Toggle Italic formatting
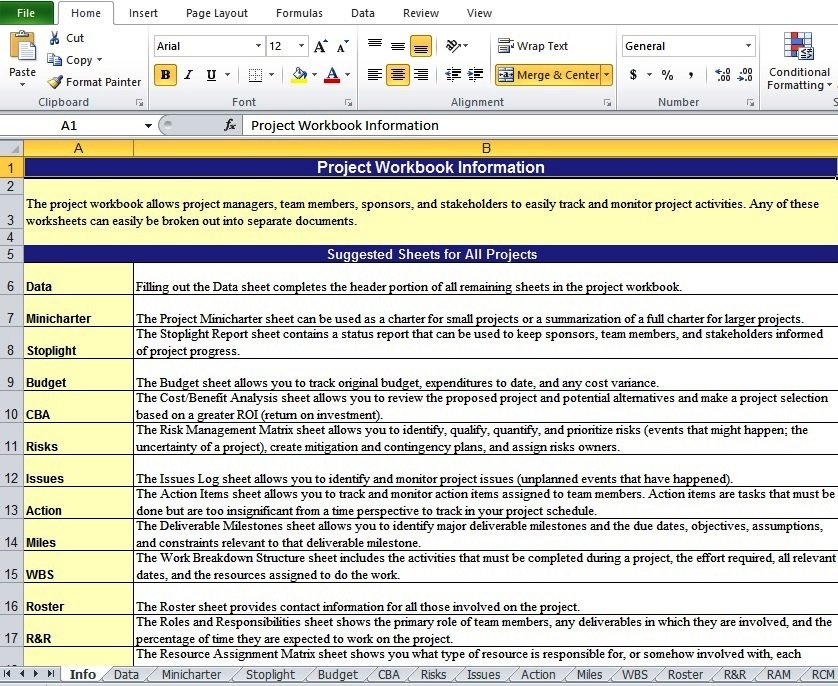Viewport: 838px width, 686px height. (188, 75)
